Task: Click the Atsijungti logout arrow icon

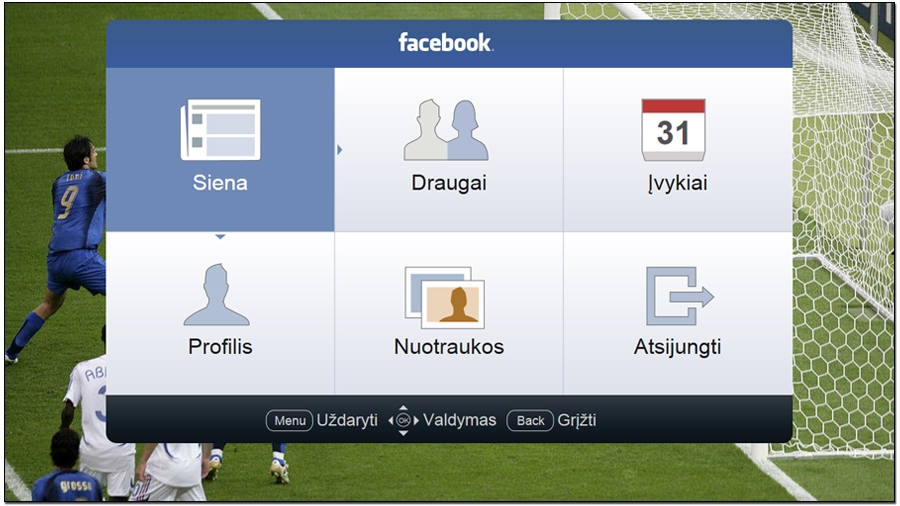Action: click(679, 295)
